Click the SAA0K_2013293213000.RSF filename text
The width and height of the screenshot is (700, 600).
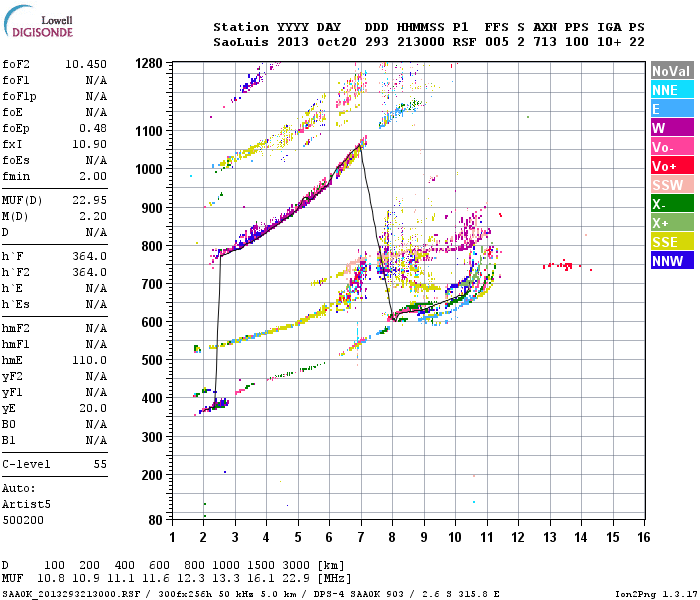click(71, 594)
